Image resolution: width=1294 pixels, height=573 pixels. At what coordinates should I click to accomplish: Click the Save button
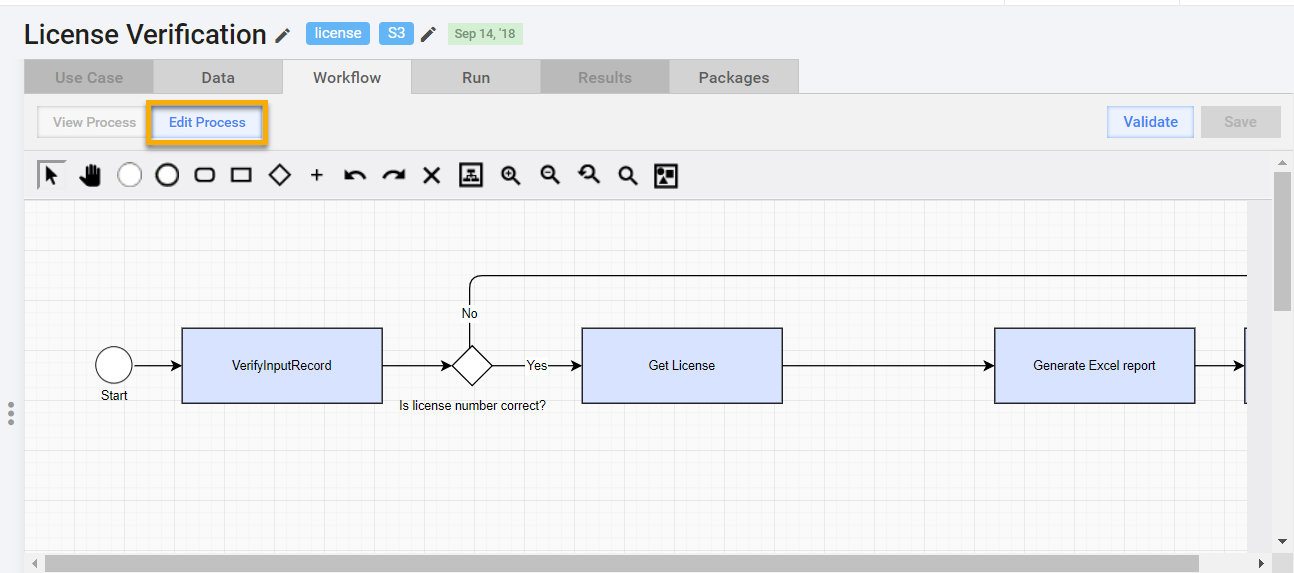coord(1240,122)
